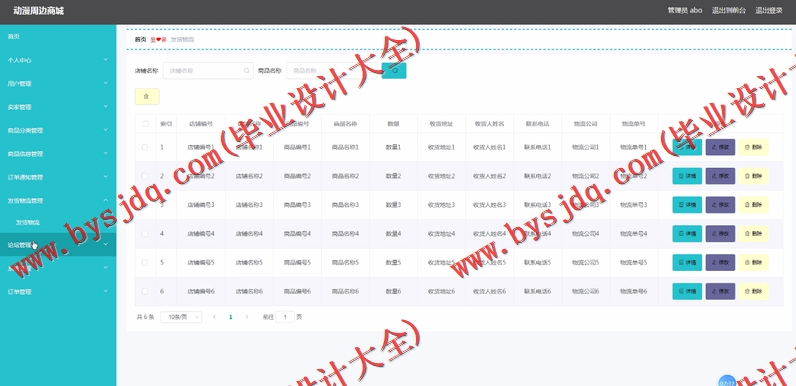Viewport: 796px width, 386px height.
Task: Click the 物流单号 column header
Action: click(x=634, y=123)
